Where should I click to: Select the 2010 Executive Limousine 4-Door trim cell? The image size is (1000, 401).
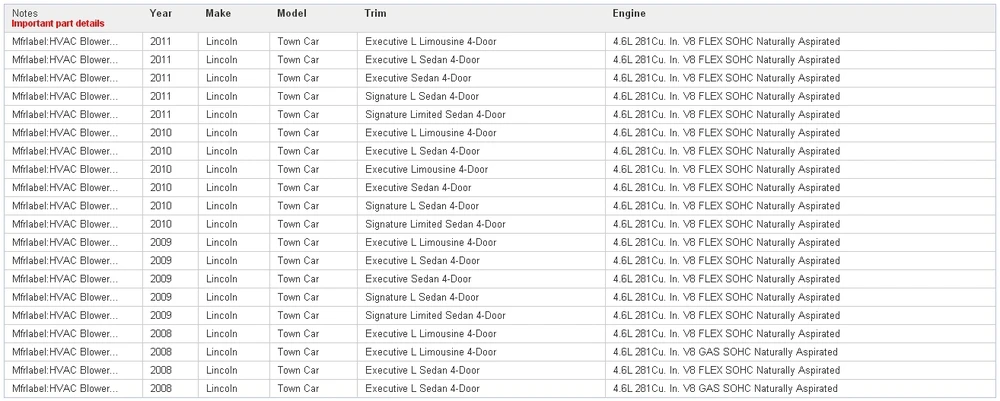427,170
